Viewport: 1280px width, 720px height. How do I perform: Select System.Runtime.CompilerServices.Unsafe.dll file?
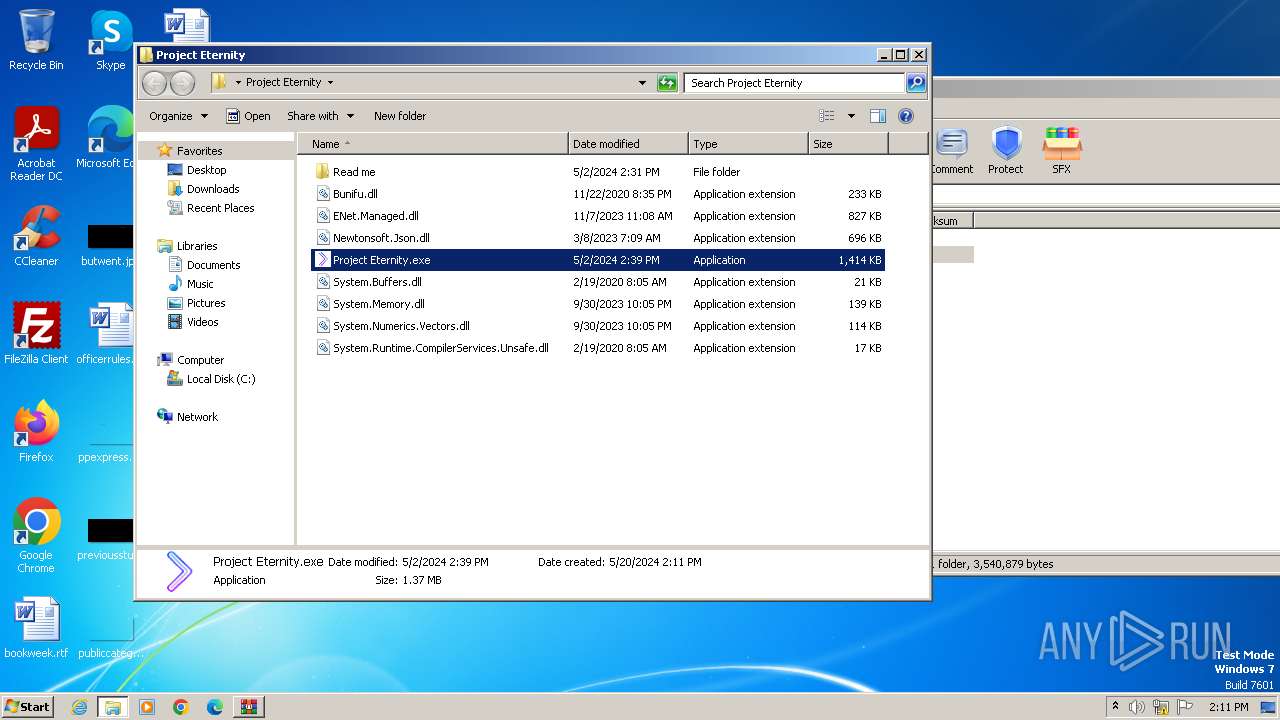point(598,348)
